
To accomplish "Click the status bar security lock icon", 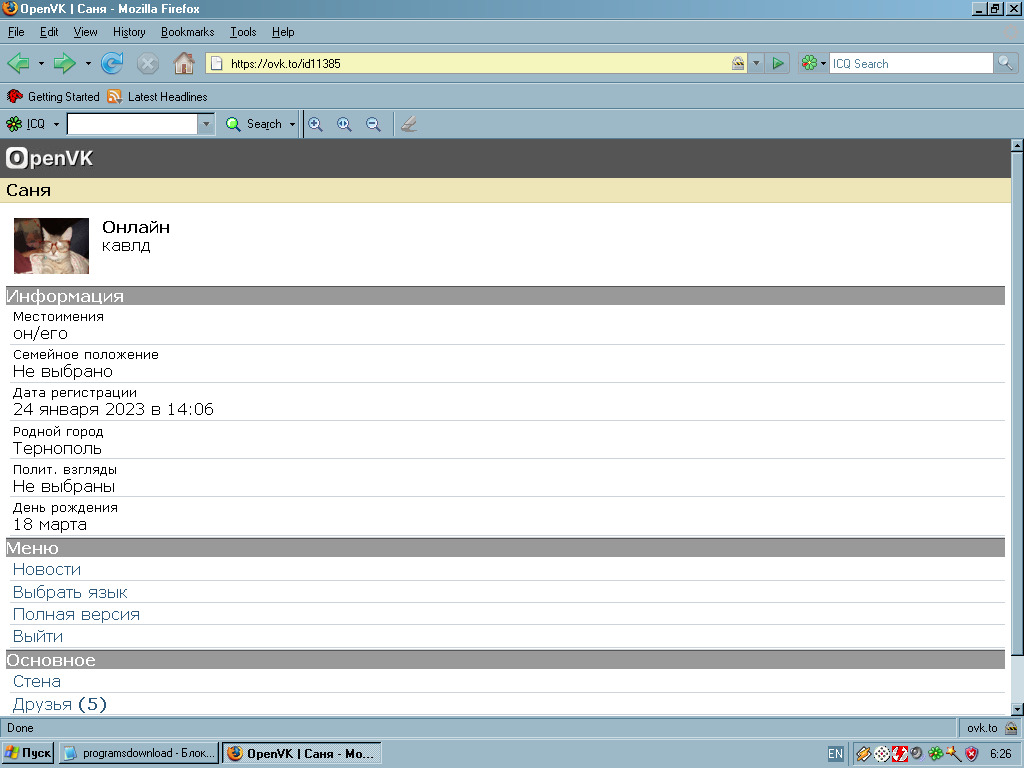I will click(1011, 728).
